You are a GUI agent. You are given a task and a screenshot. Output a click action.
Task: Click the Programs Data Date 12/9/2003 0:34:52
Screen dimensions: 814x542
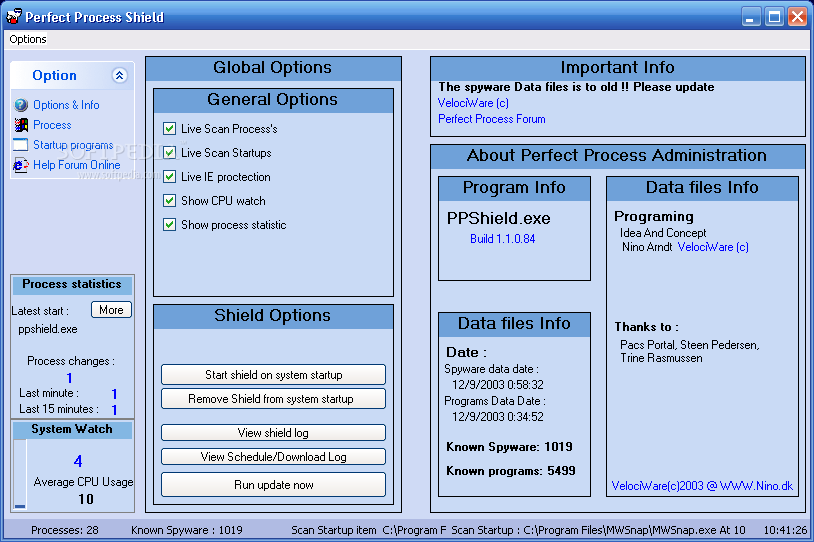click(498, 417)
